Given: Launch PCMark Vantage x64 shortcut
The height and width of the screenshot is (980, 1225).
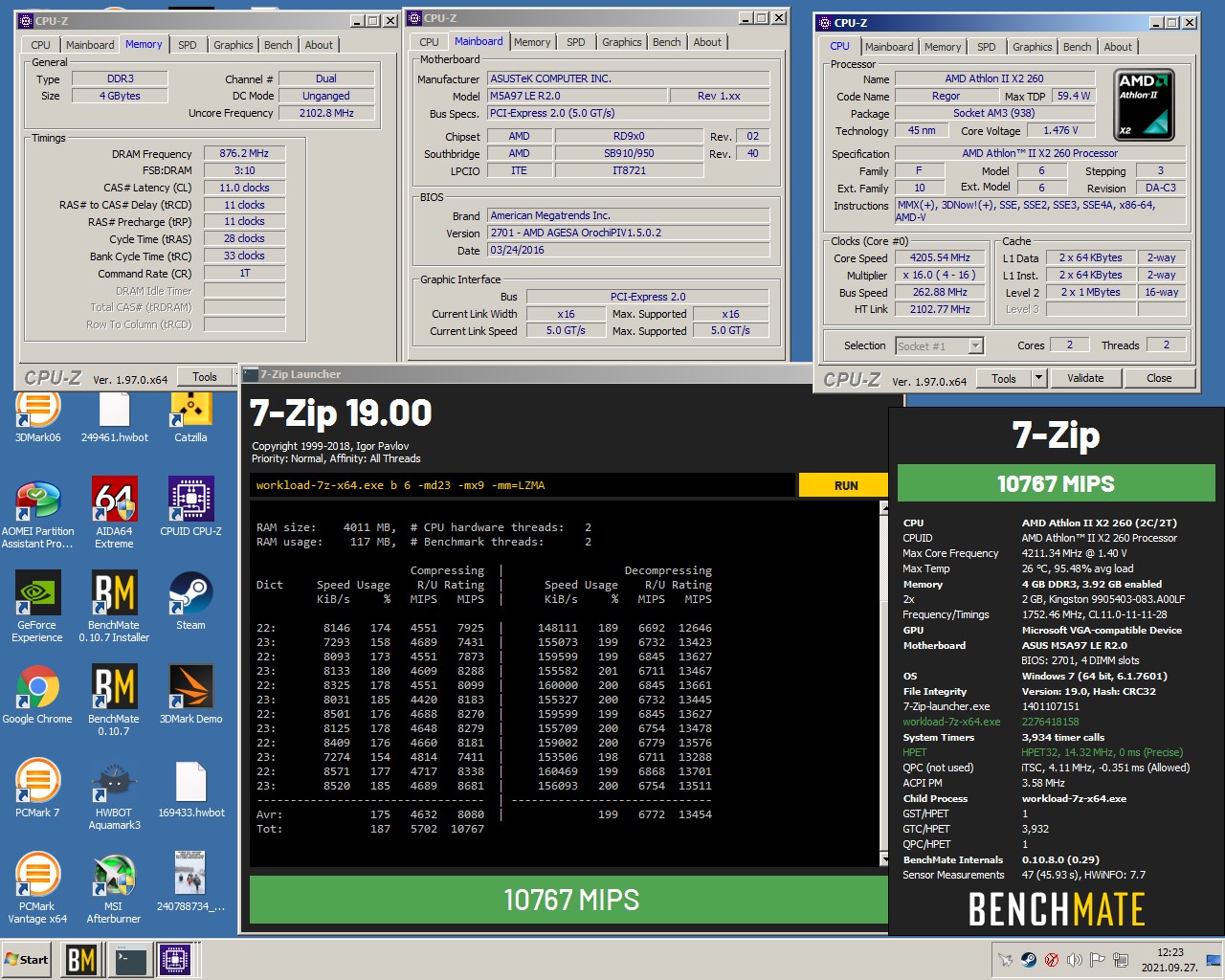Looking at the screenshot, I should click(x=37, y=889).
